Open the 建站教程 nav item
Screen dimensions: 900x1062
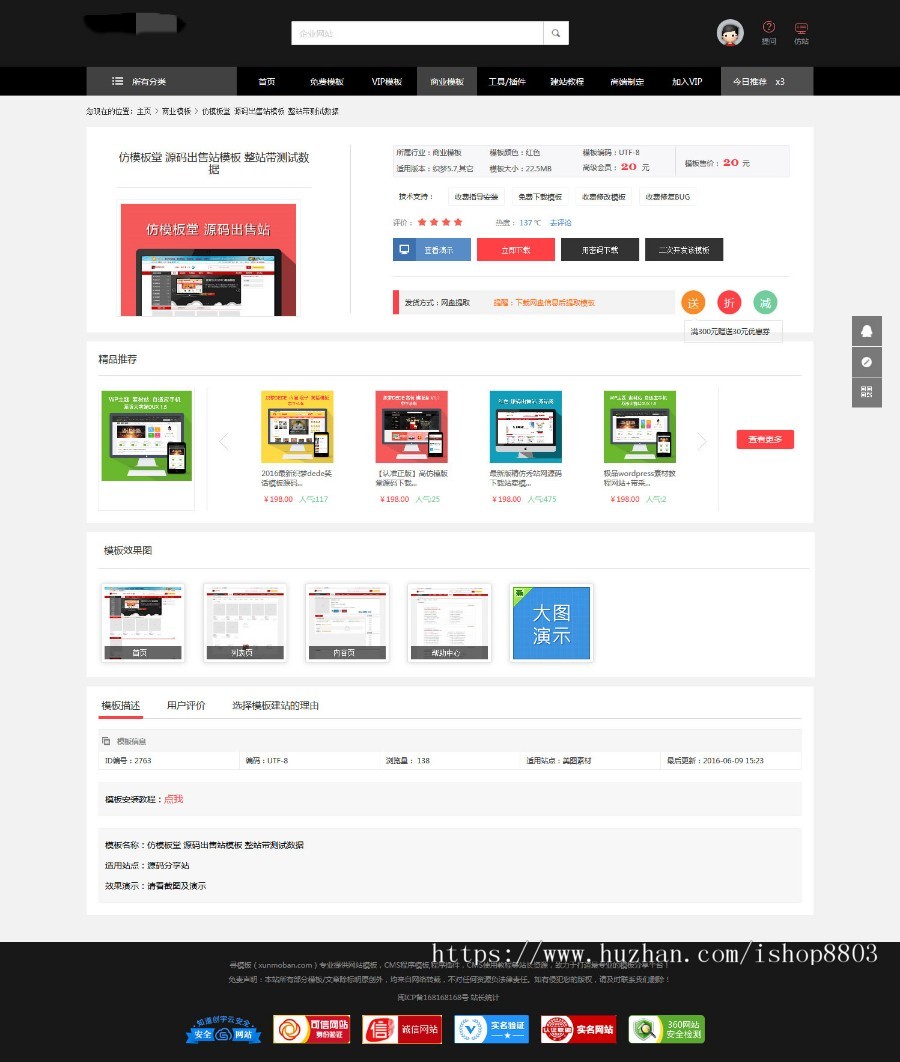[567, 81]
